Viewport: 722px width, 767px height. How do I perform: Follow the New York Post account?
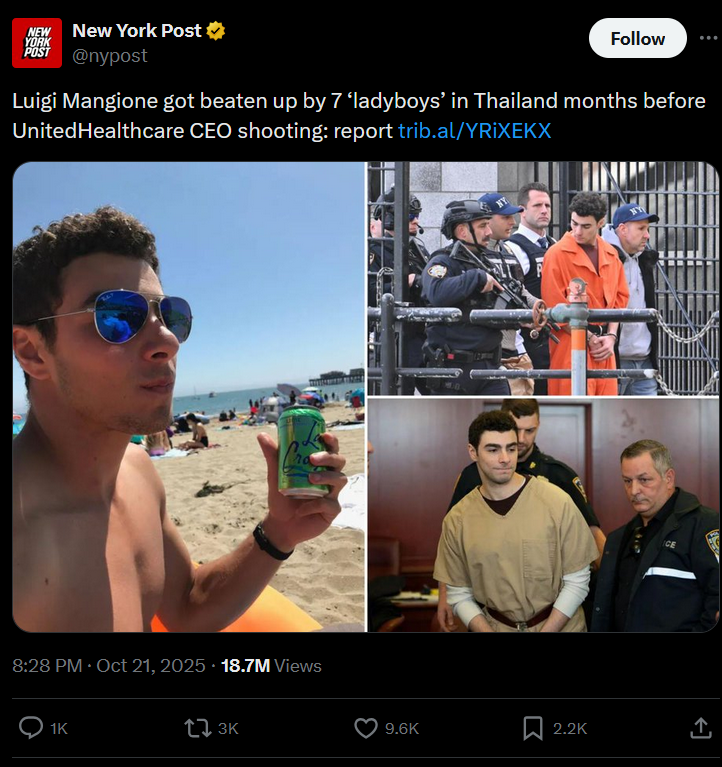(x=637, y=38)
